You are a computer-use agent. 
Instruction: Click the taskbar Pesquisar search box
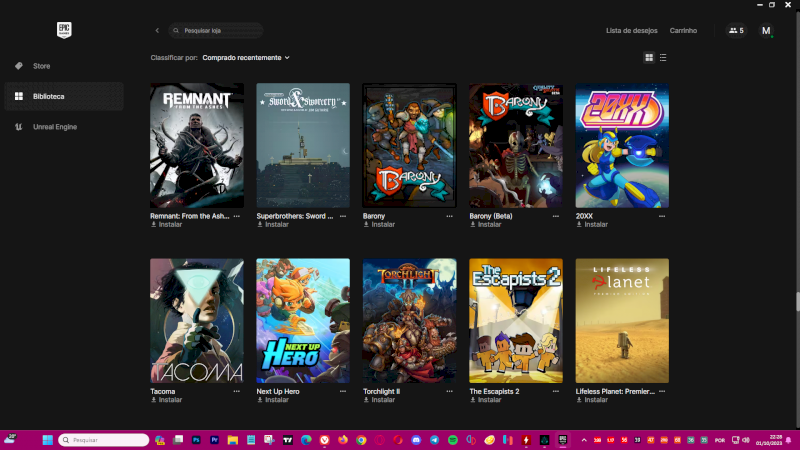(x=104, y=440)
